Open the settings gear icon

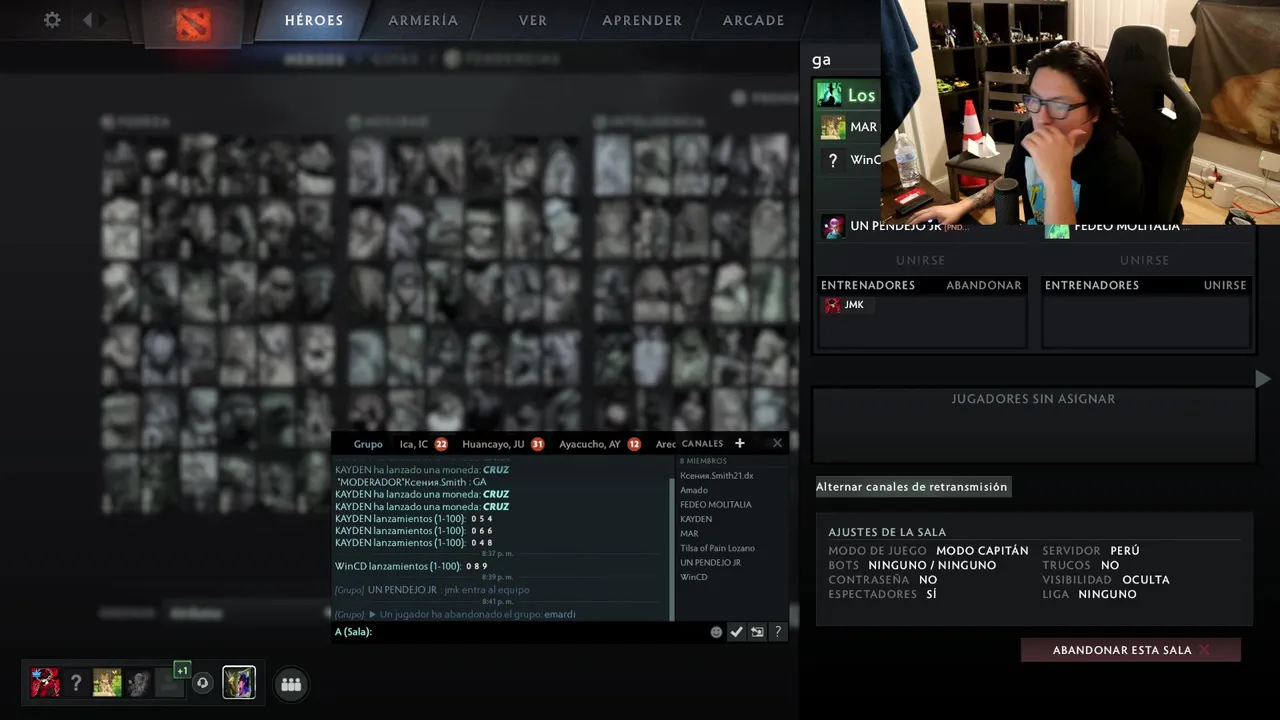52,20
